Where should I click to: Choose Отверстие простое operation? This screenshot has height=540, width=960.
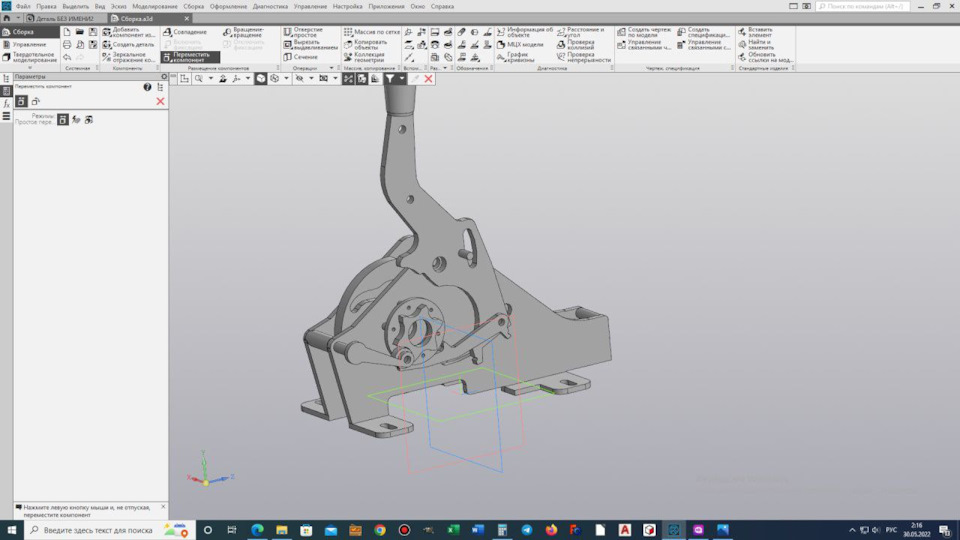click(304, 32)
